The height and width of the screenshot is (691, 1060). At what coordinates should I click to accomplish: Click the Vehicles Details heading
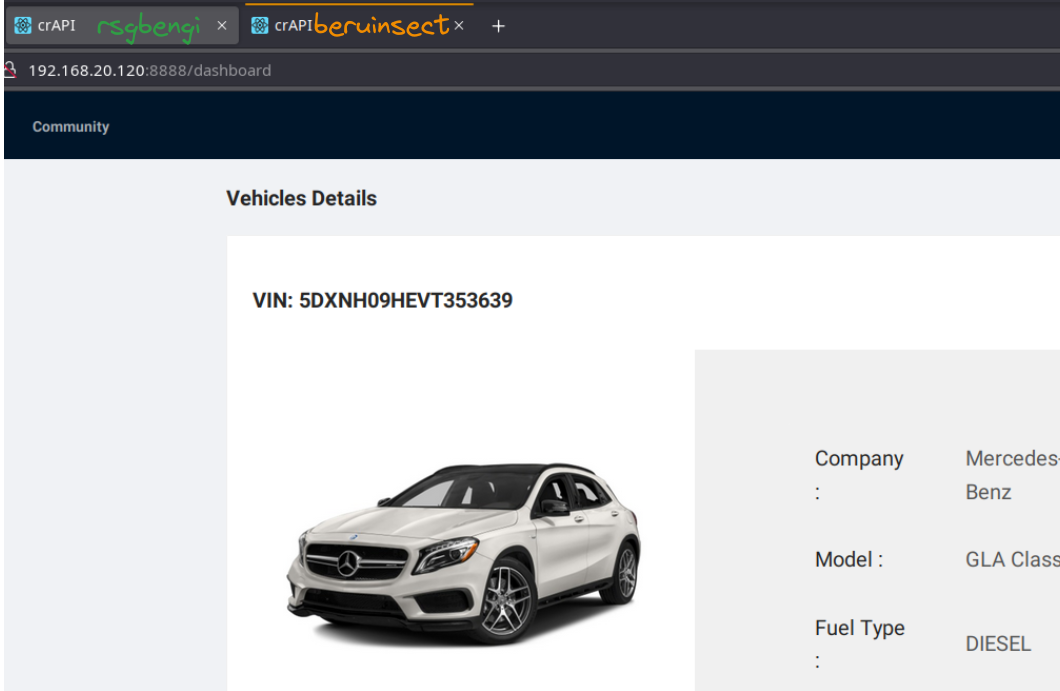(301, 198)
